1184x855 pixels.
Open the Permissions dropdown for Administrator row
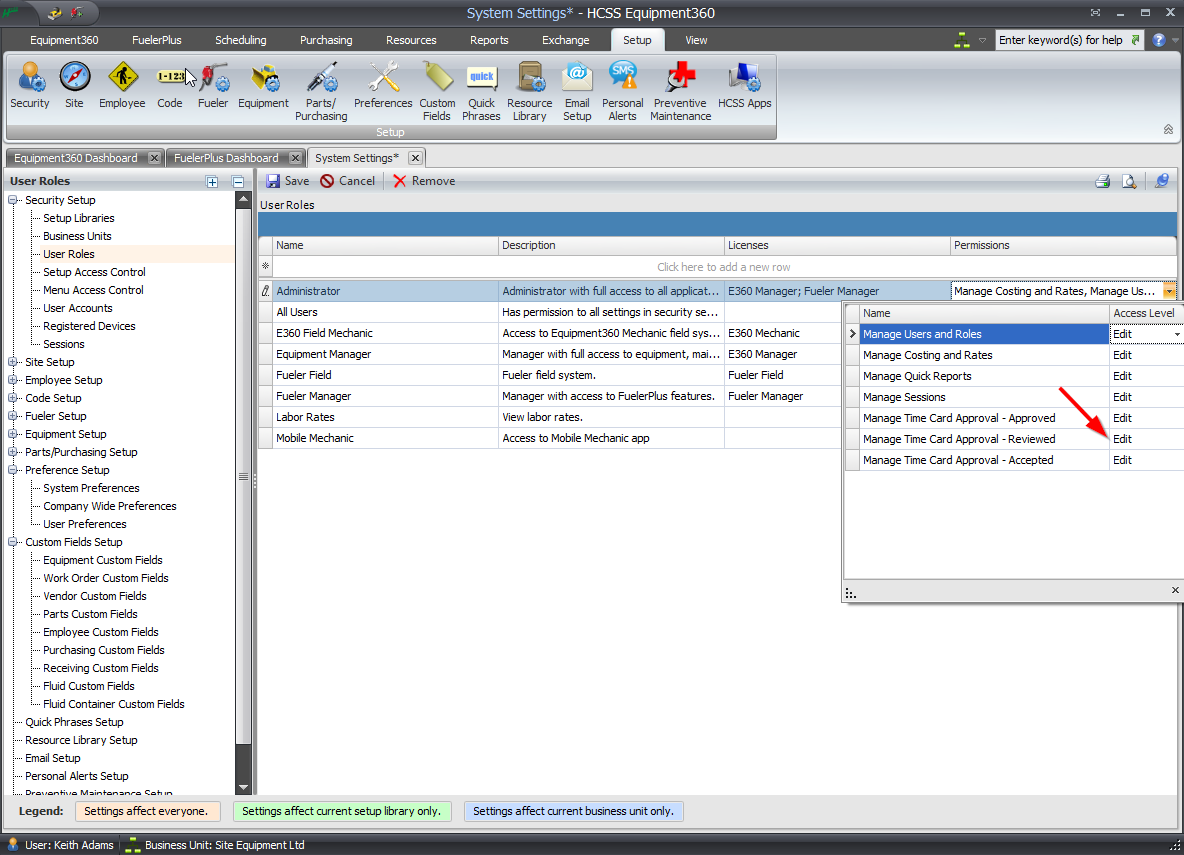[1169, 290]
